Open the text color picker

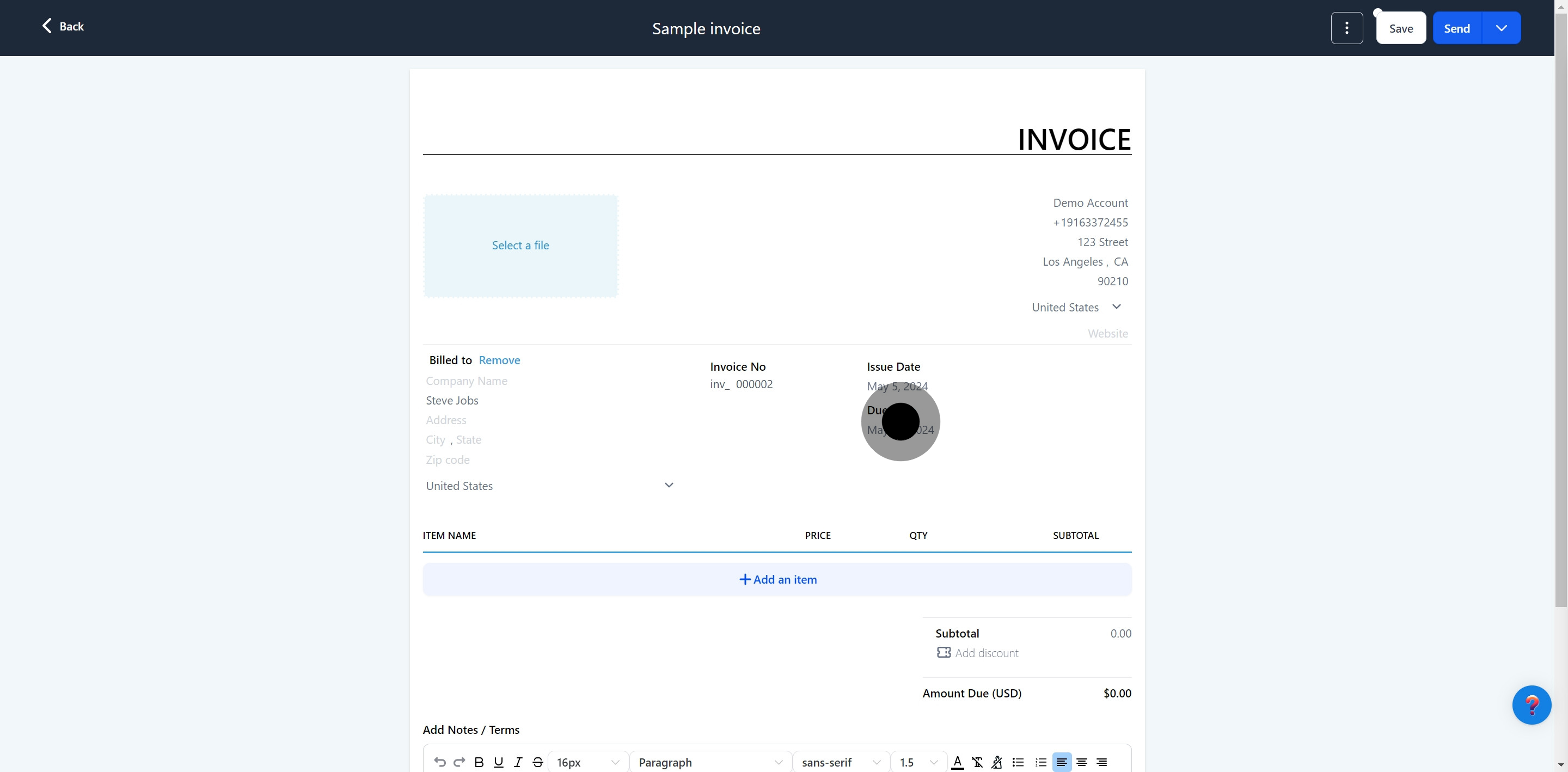957,762
